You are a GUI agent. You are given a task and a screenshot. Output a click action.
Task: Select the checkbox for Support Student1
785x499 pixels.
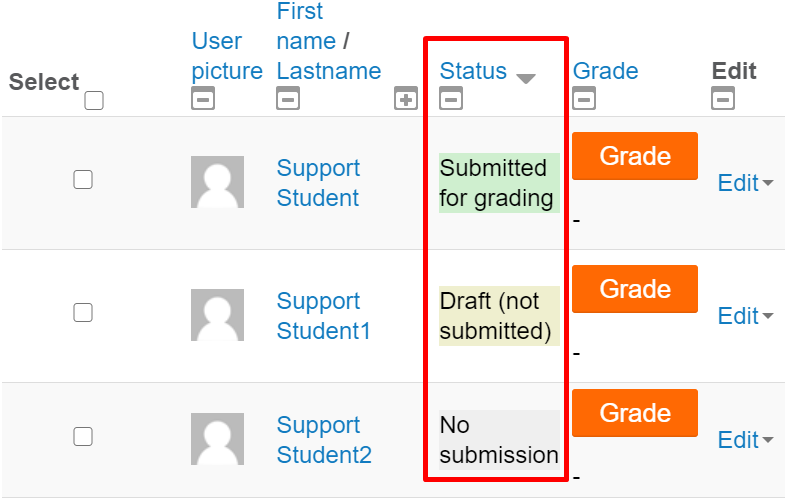[83, 313]
